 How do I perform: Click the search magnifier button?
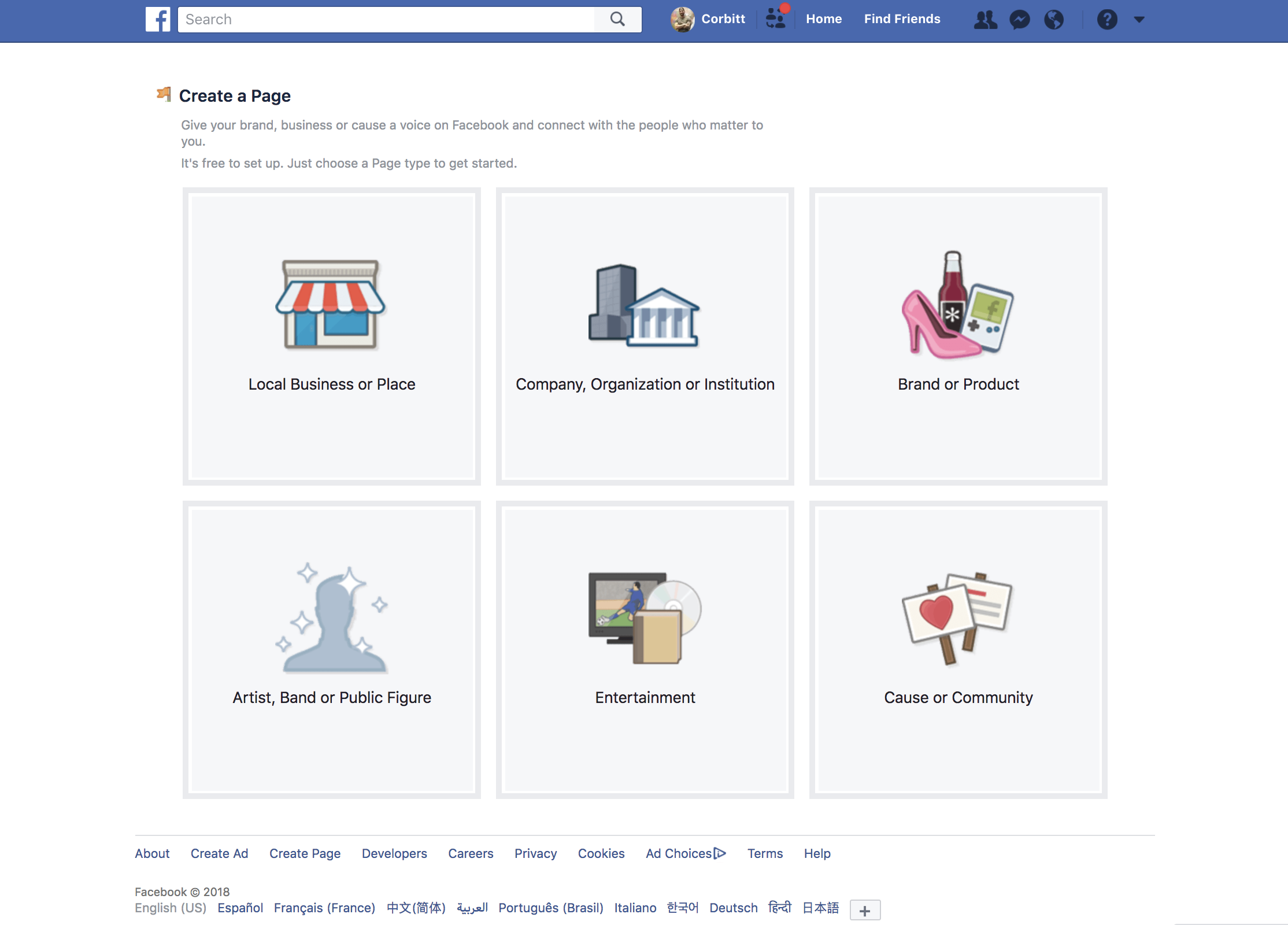617,19
